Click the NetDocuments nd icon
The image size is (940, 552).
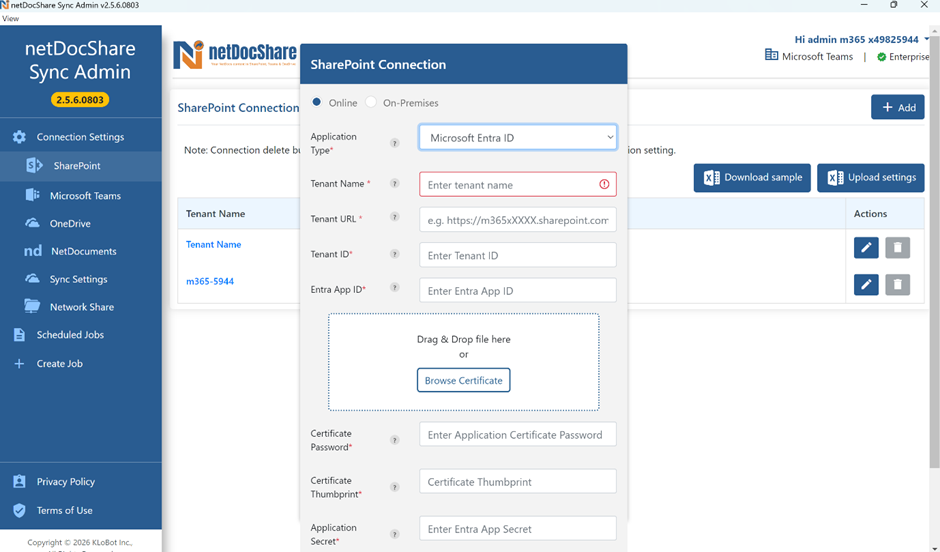(x=33, y=251)
